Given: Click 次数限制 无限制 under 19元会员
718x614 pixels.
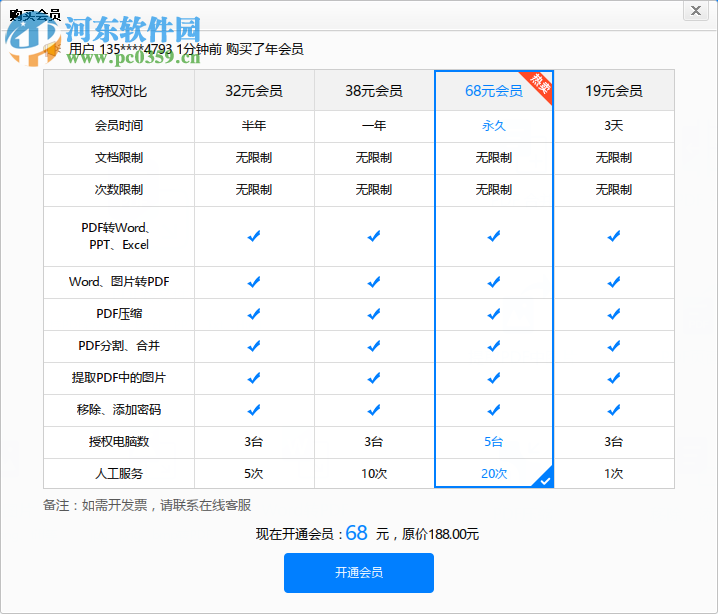Looking at the screenshot, I should [x=614, y=190].
